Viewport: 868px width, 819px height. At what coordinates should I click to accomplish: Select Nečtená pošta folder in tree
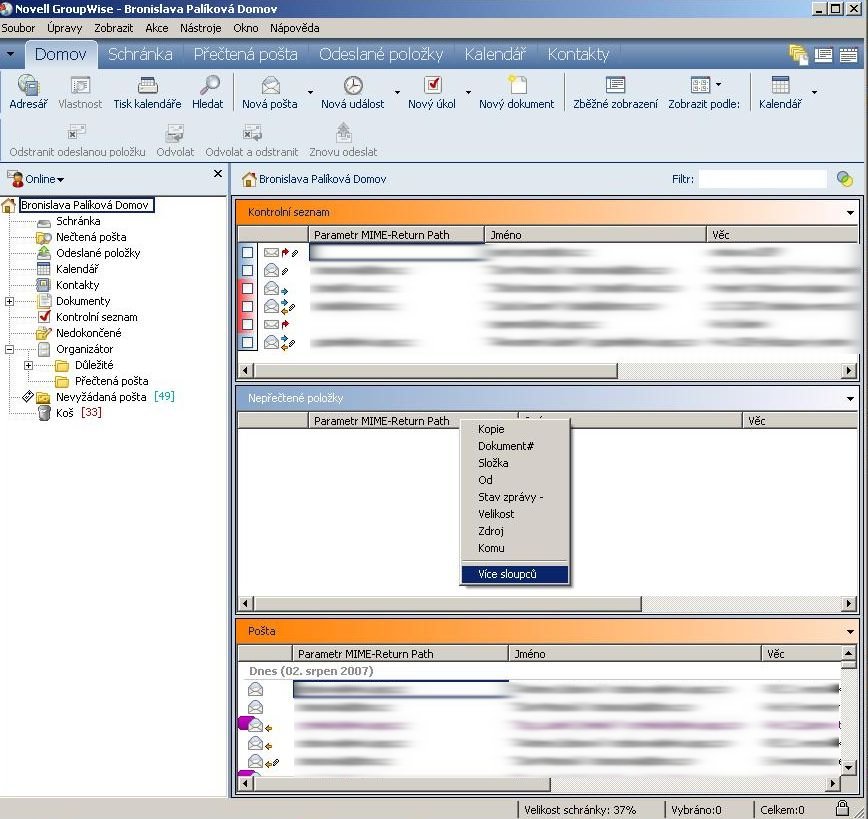[91, 237]
